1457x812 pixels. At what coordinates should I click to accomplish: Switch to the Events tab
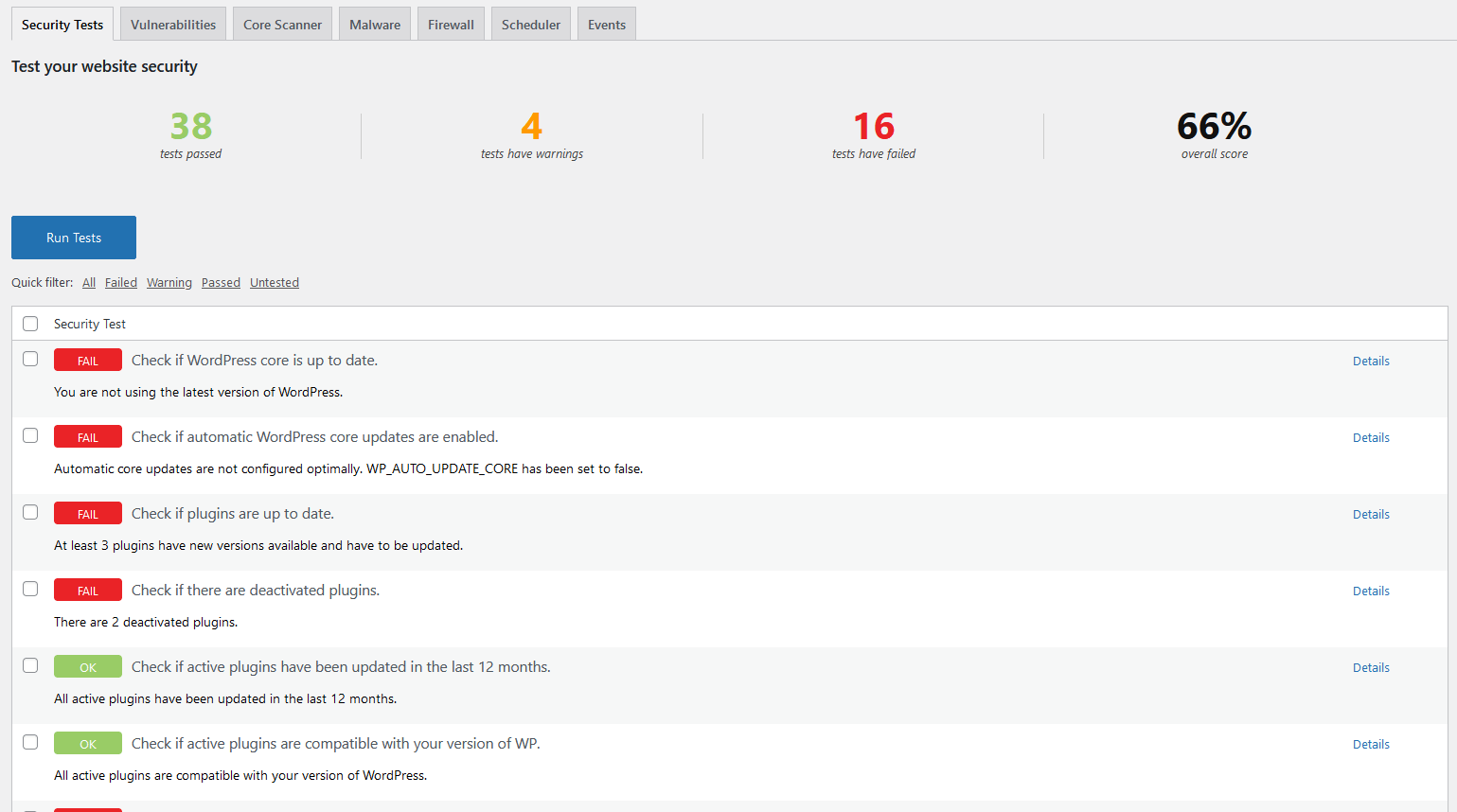point(607,25)
